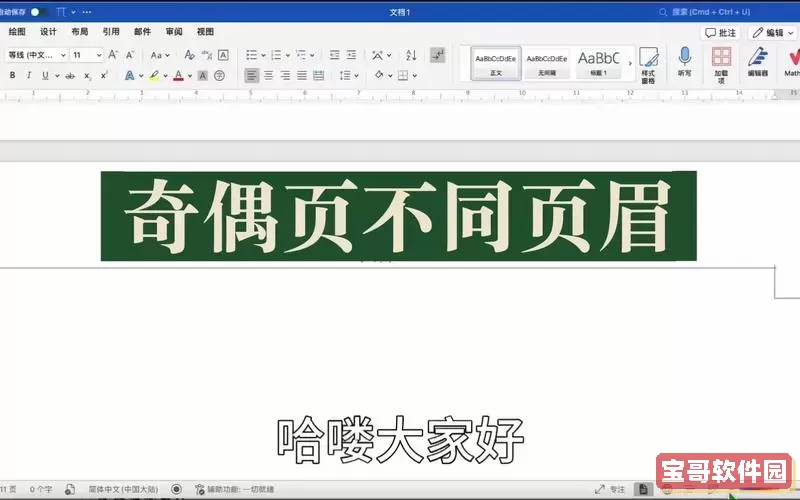Toggle underline formatting

tap(45, 76)
